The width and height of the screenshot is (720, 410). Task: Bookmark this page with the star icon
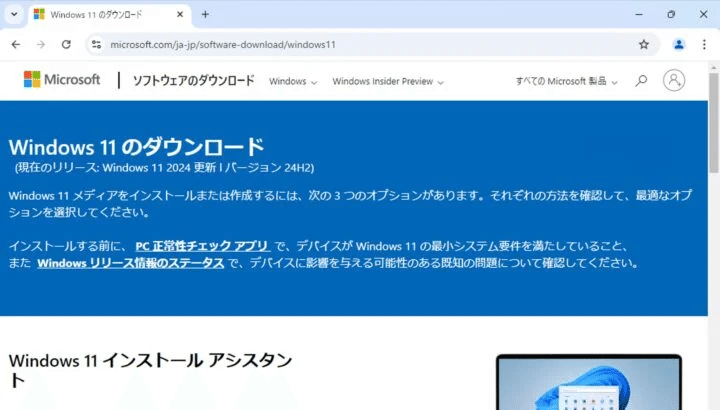[x=644, y=45]
